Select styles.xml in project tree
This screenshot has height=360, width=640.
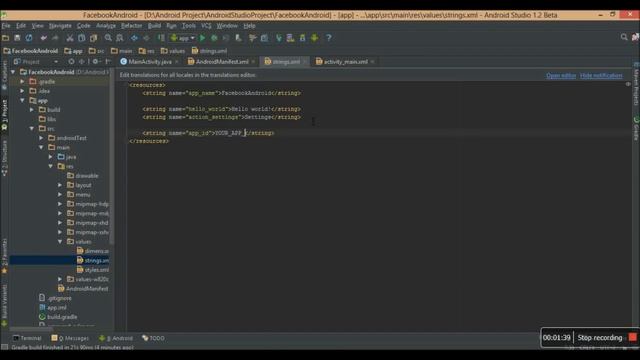(x=93, y=270)
